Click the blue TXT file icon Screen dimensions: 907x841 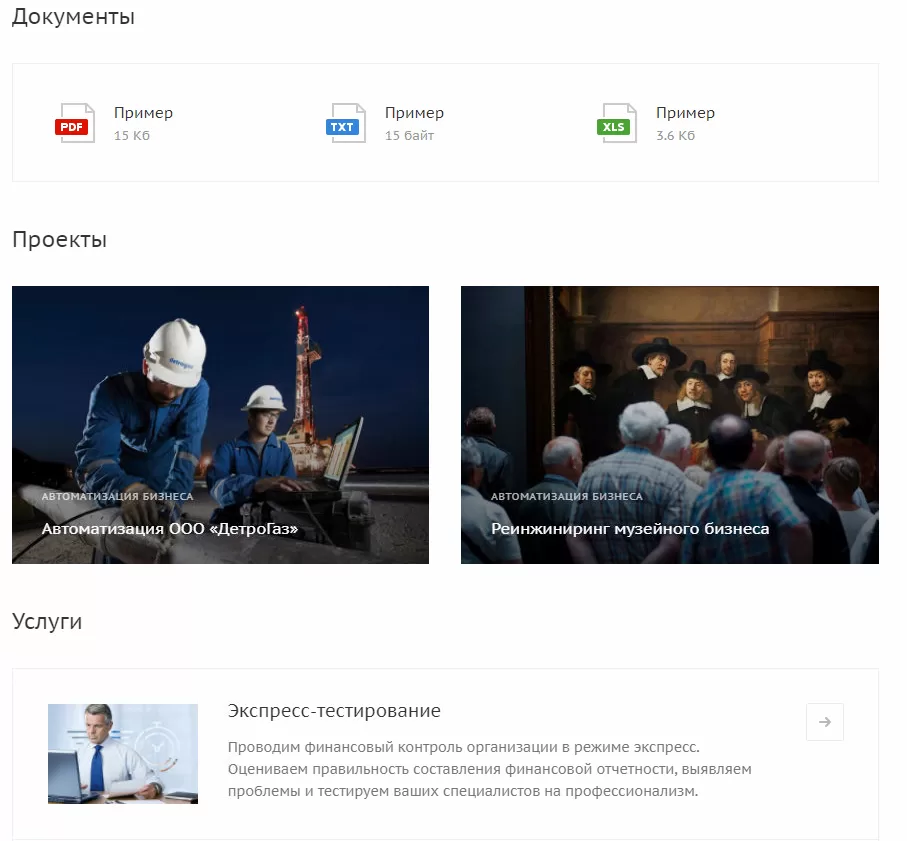point(346,123)
